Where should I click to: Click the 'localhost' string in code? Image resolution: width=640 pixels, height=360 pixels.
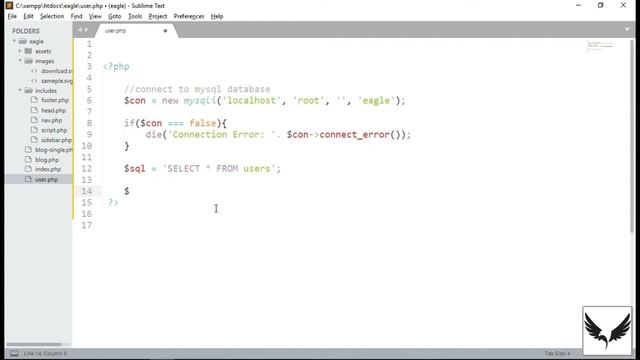[252, 100]
